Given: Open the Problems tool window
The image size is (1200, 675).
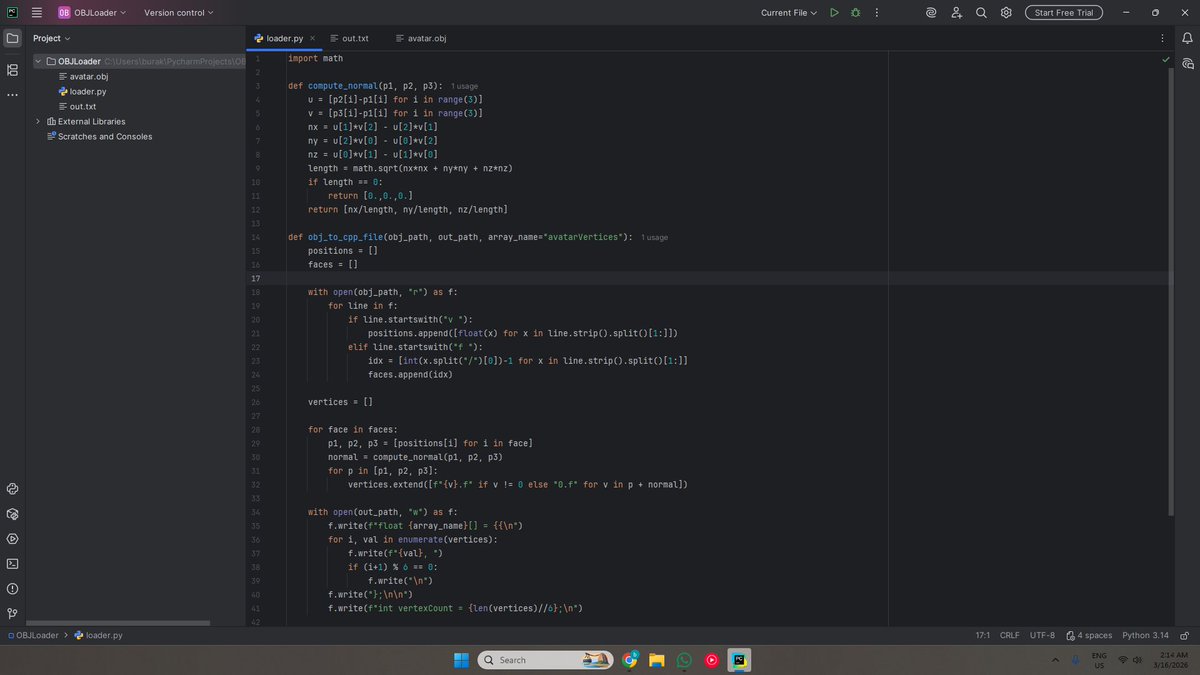Looking at the screenshot, I should coord(12,588).
